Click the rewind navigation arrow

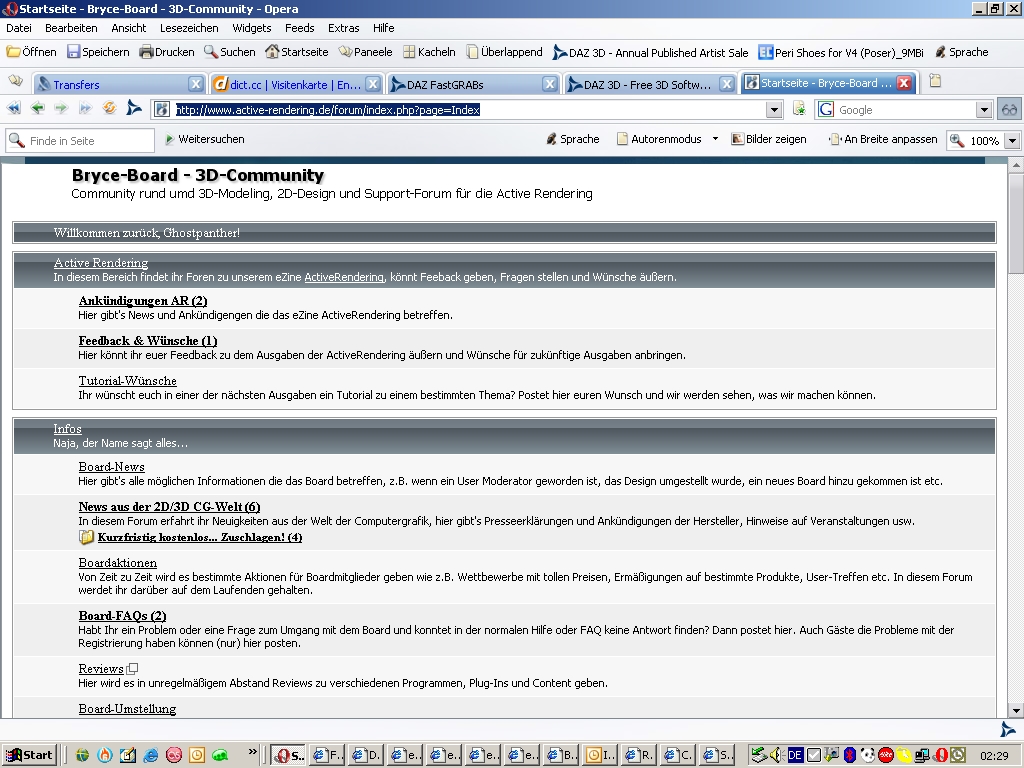[x=14, y=108]
